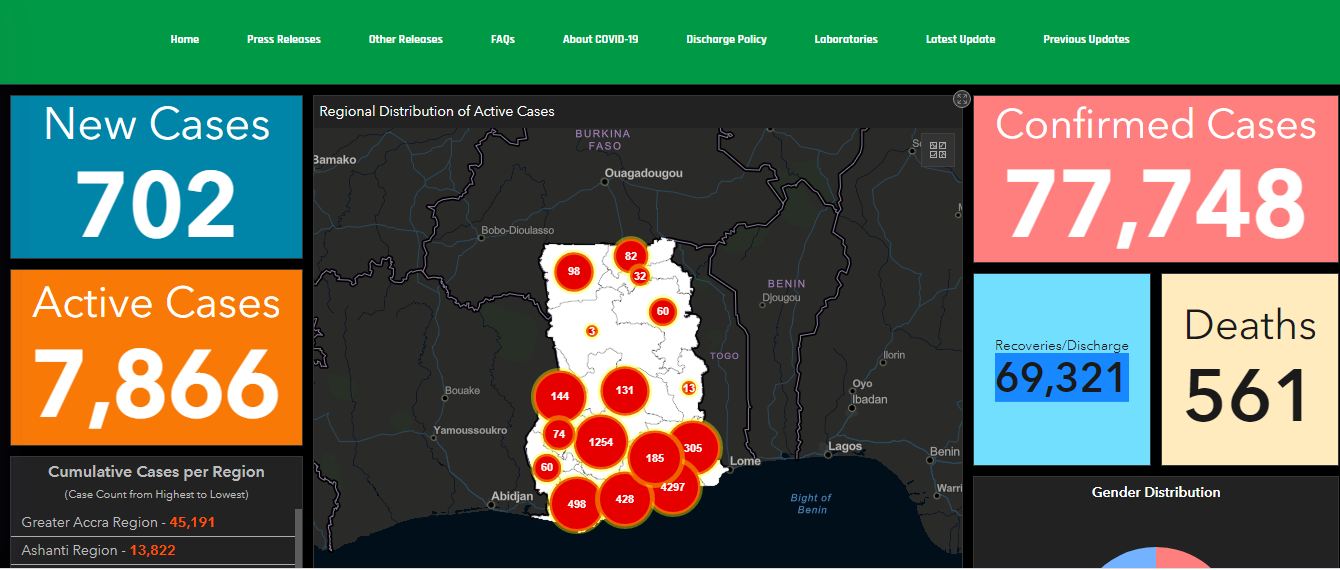Open the Previous Updates link
Viewport: 1340px width, 570px height.
1086,40
